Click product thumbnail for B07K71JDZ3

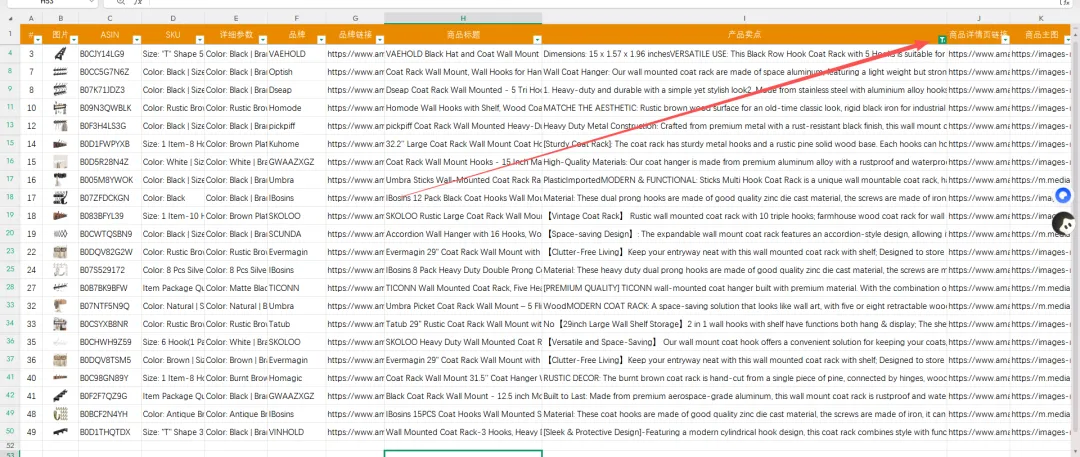[61, 90]
